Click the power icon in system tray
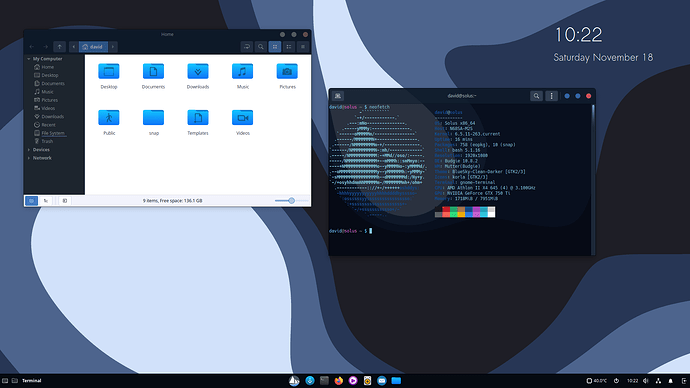690x388 pixels. coord(617,381)
